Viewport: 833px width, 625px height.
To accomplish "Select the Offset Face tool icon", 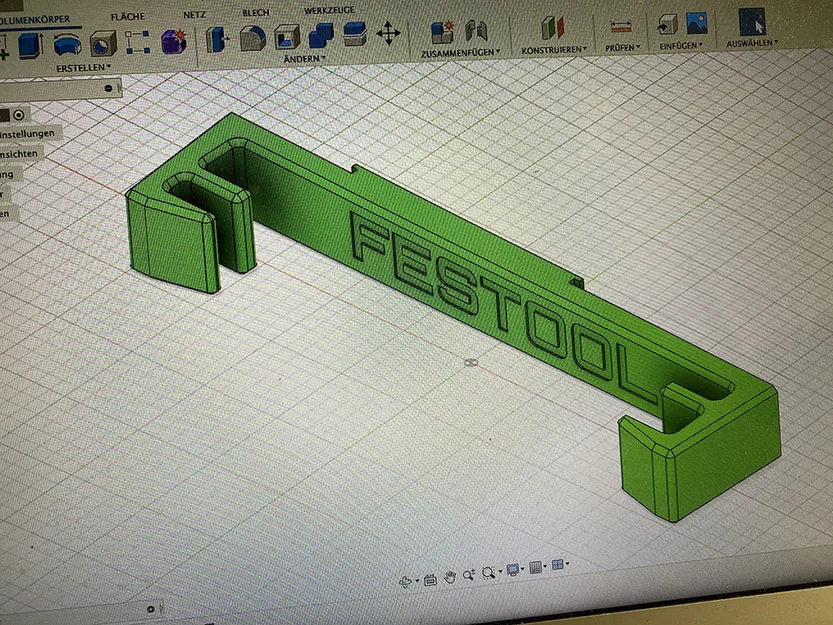I will [354, 34].
